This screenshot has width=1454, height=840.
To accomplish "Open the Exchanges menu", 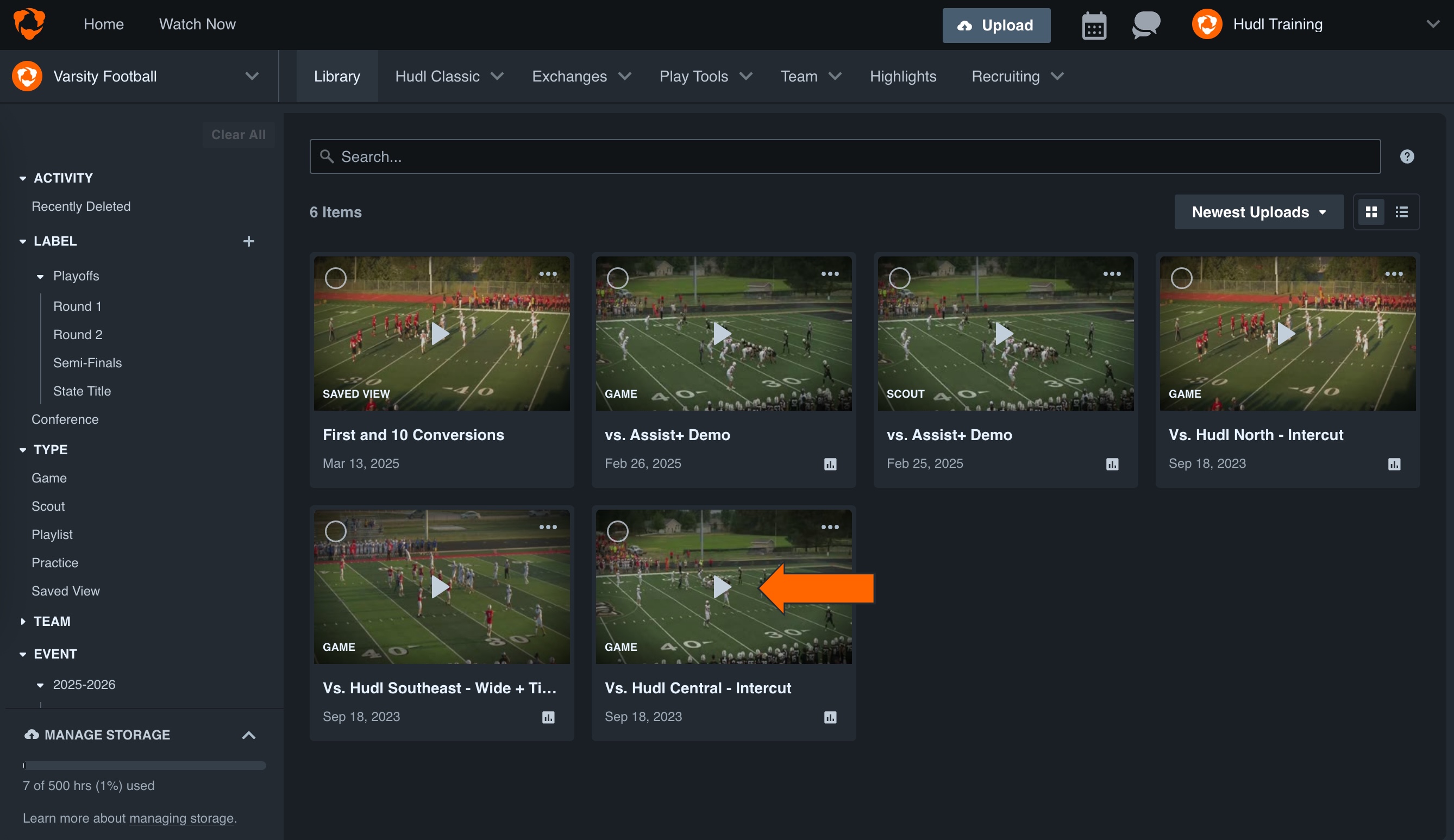I will pos(581,76).
